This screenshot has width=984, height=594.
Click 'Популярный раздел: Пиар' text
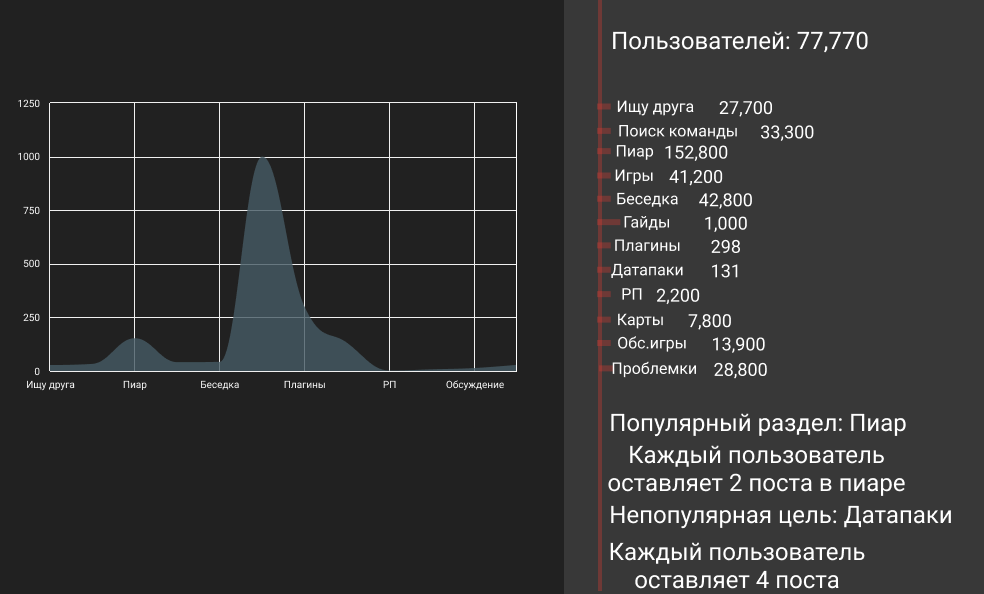pos(757,424)
